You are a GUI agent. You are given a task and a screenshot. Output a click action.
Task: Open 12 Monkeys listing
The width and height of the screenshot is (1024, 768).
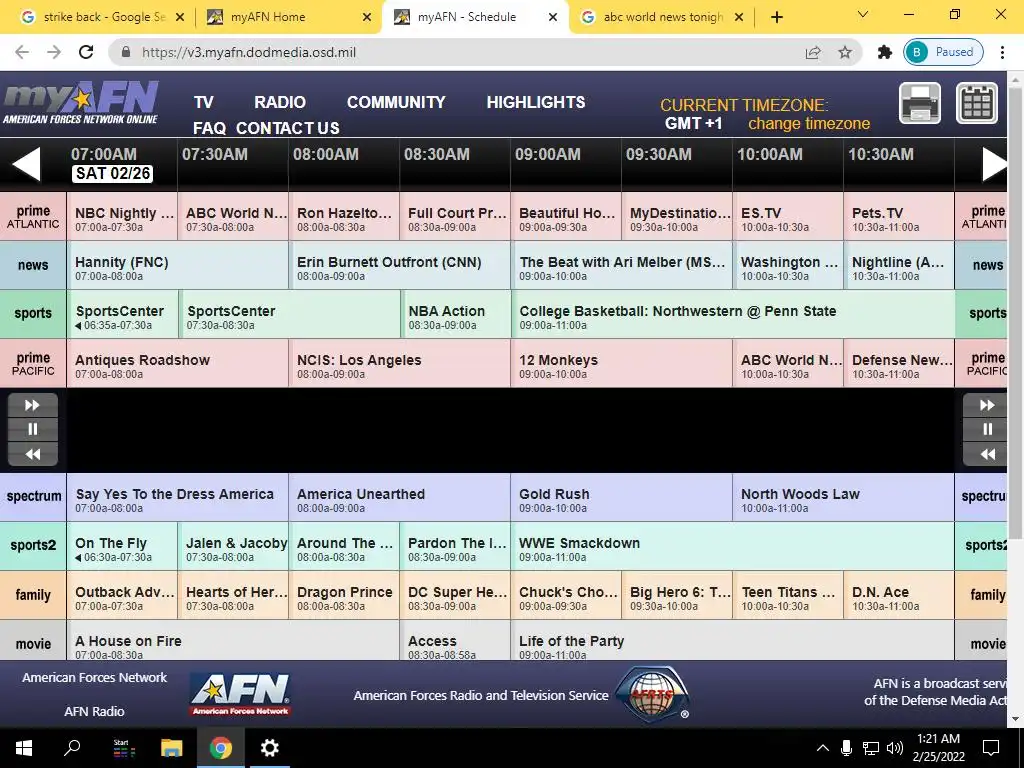pos(622,363)
